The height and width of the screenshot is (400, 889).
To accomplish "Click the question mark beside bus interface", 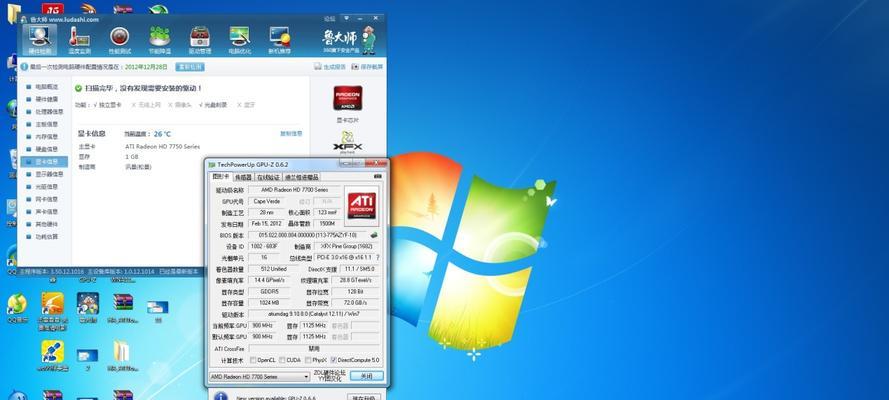I will coord(378,258).
